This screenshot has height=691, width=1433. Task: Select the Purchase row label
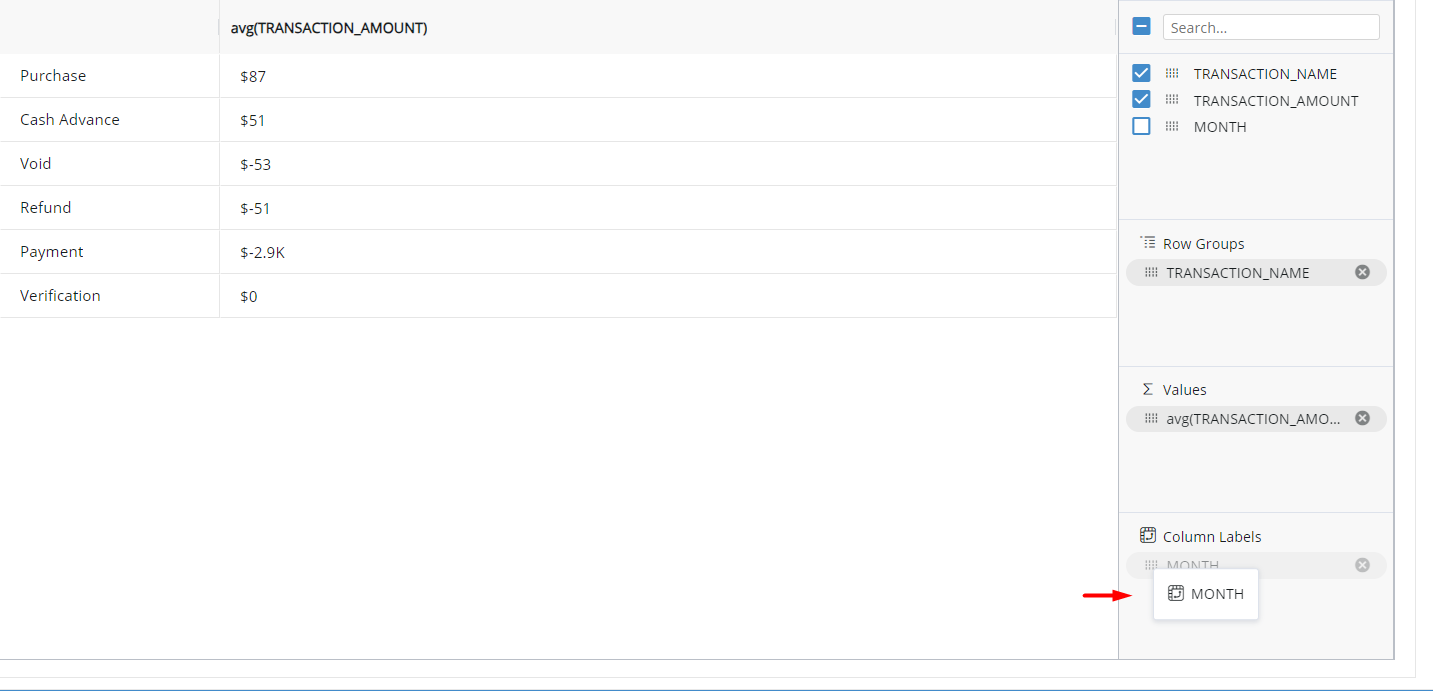(x=53, y=75)
